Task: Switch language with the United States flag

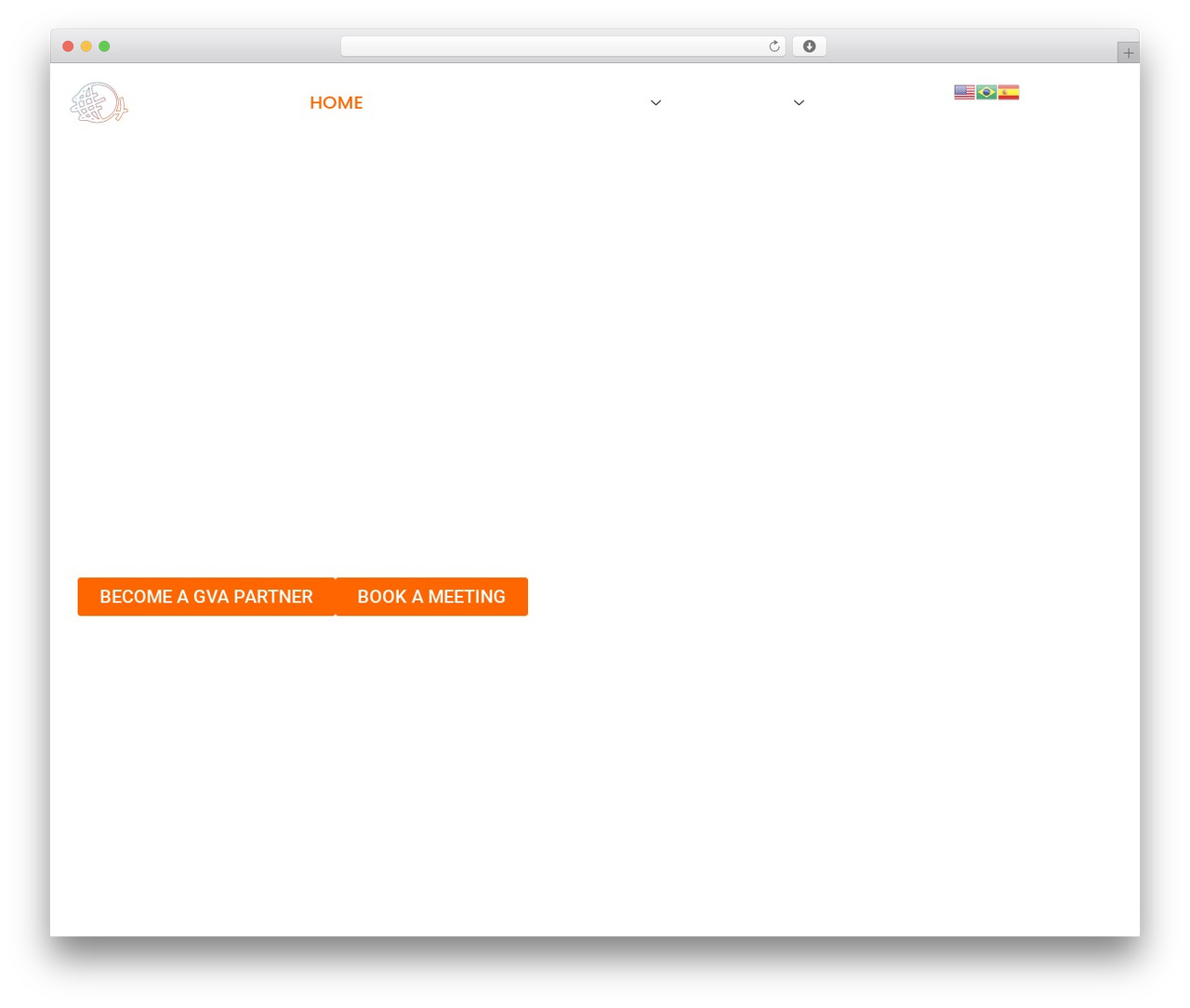Action: point(964,92)
